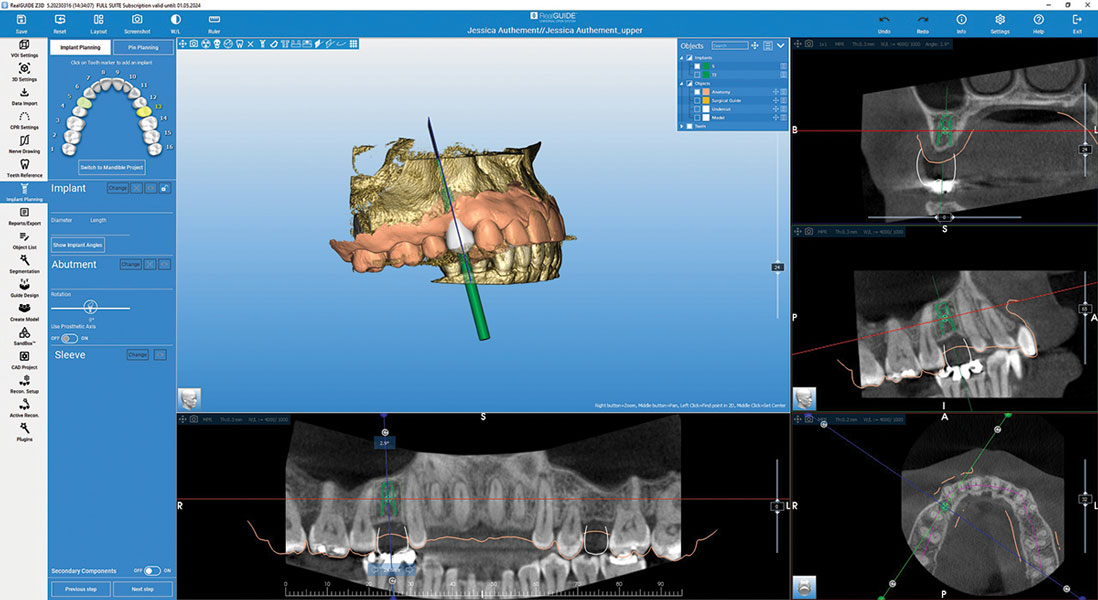This screenshot has width=1098, height=600.
Task: Collapse the Implants tree group
Action: [682, 58]
